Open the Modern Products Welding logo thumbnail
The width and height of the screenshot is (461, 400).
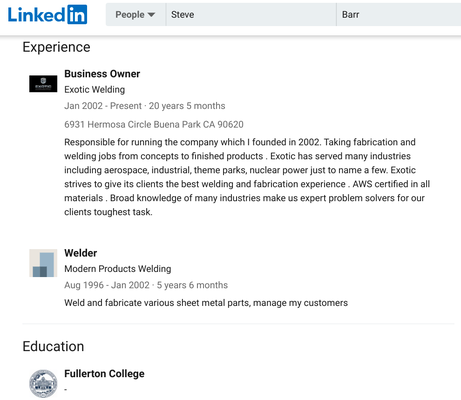coord(43,263)
